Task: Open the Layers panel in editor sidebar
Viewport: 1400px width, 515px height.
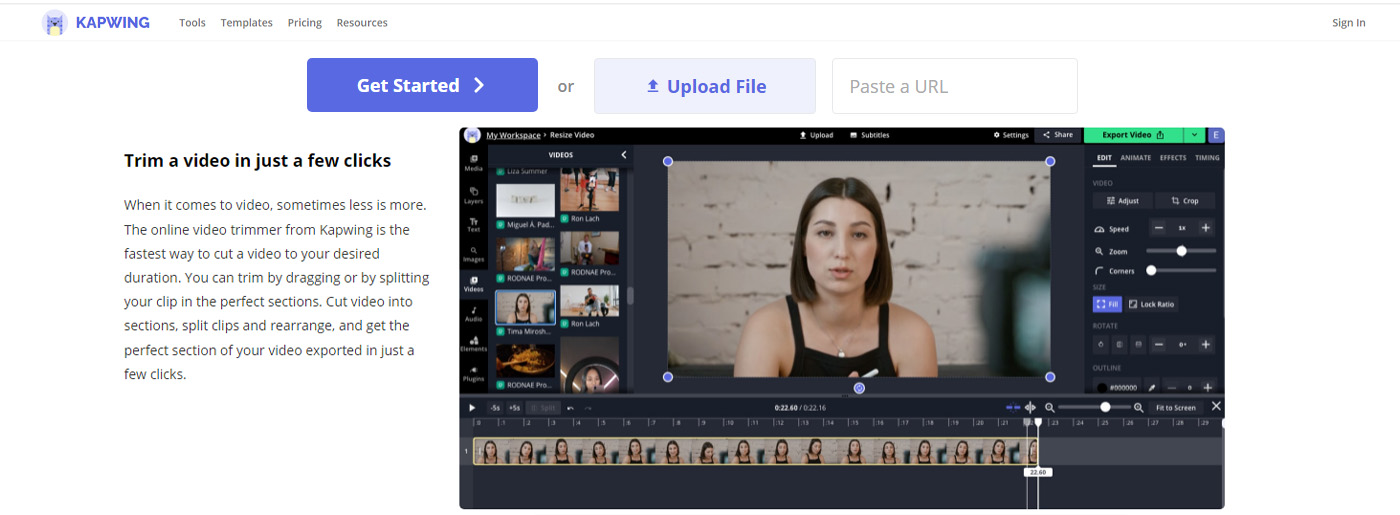Action: coord(473,193)
